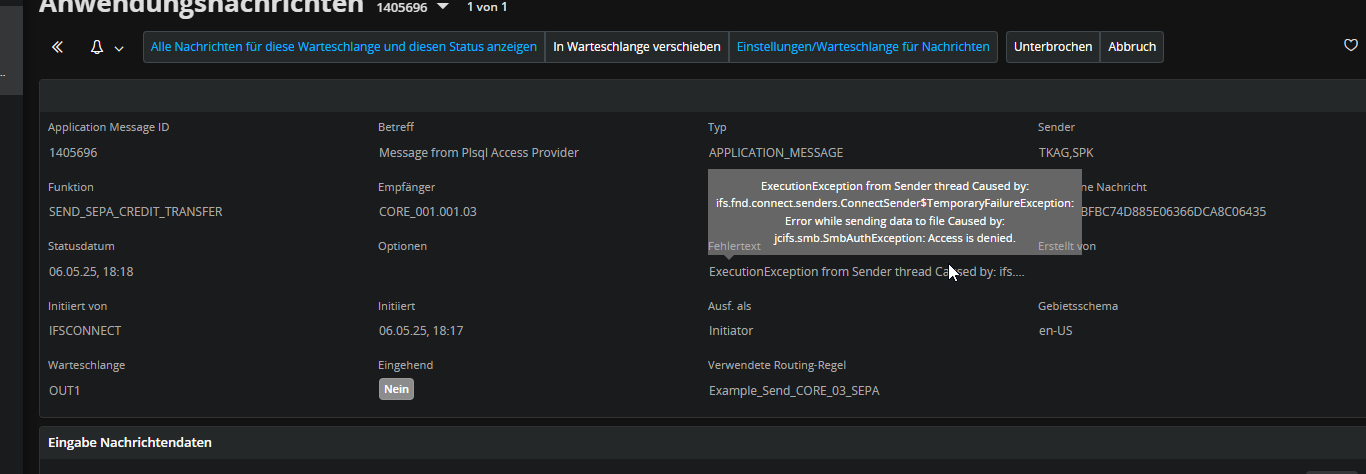Select the Application Message ID value 1405696

[x=73, y=153]
